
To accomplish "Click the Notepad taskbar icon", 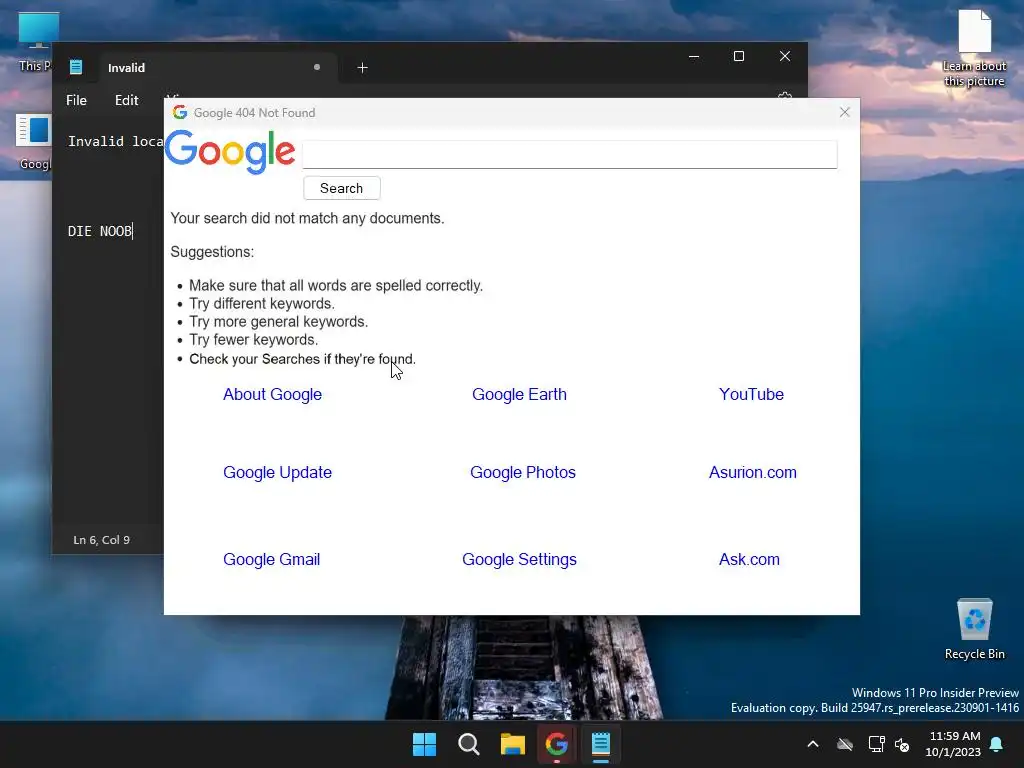I will [601, 744].
